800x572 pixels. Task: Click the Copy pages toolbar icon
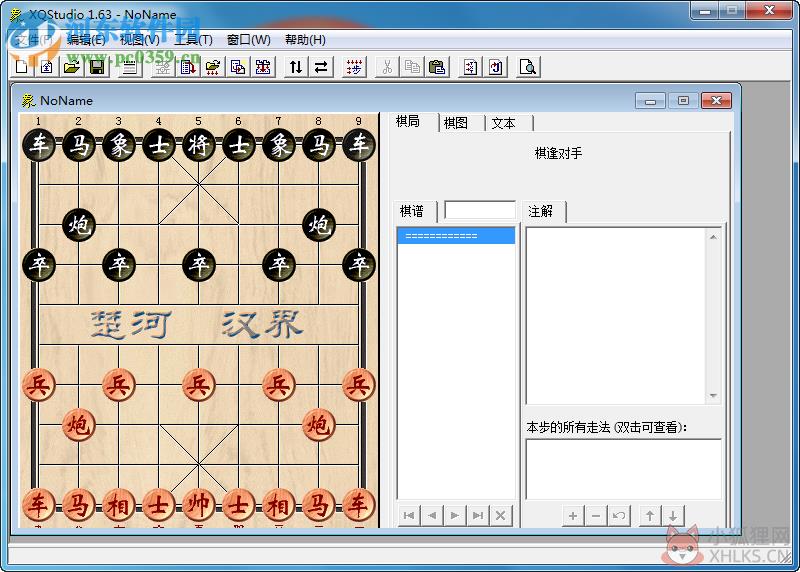click(x=412, y=67)
